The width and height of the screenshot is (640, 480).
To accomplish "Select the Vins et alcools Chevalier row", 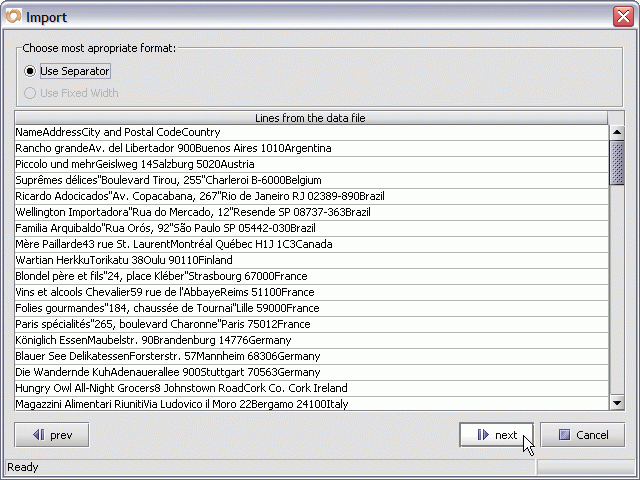I will (x=311, y=292).
